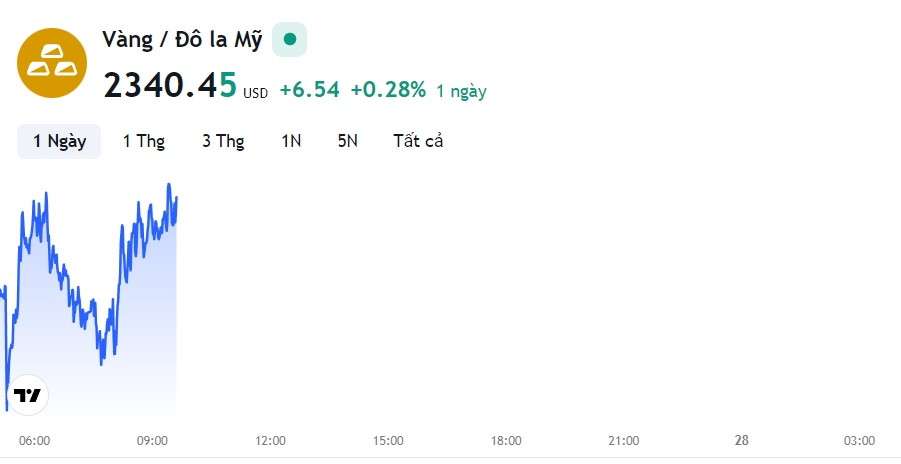Click the 28 date marker on axis
Image resolution: width=901 pixels, height=464 pixels.
tap(742, 440)
